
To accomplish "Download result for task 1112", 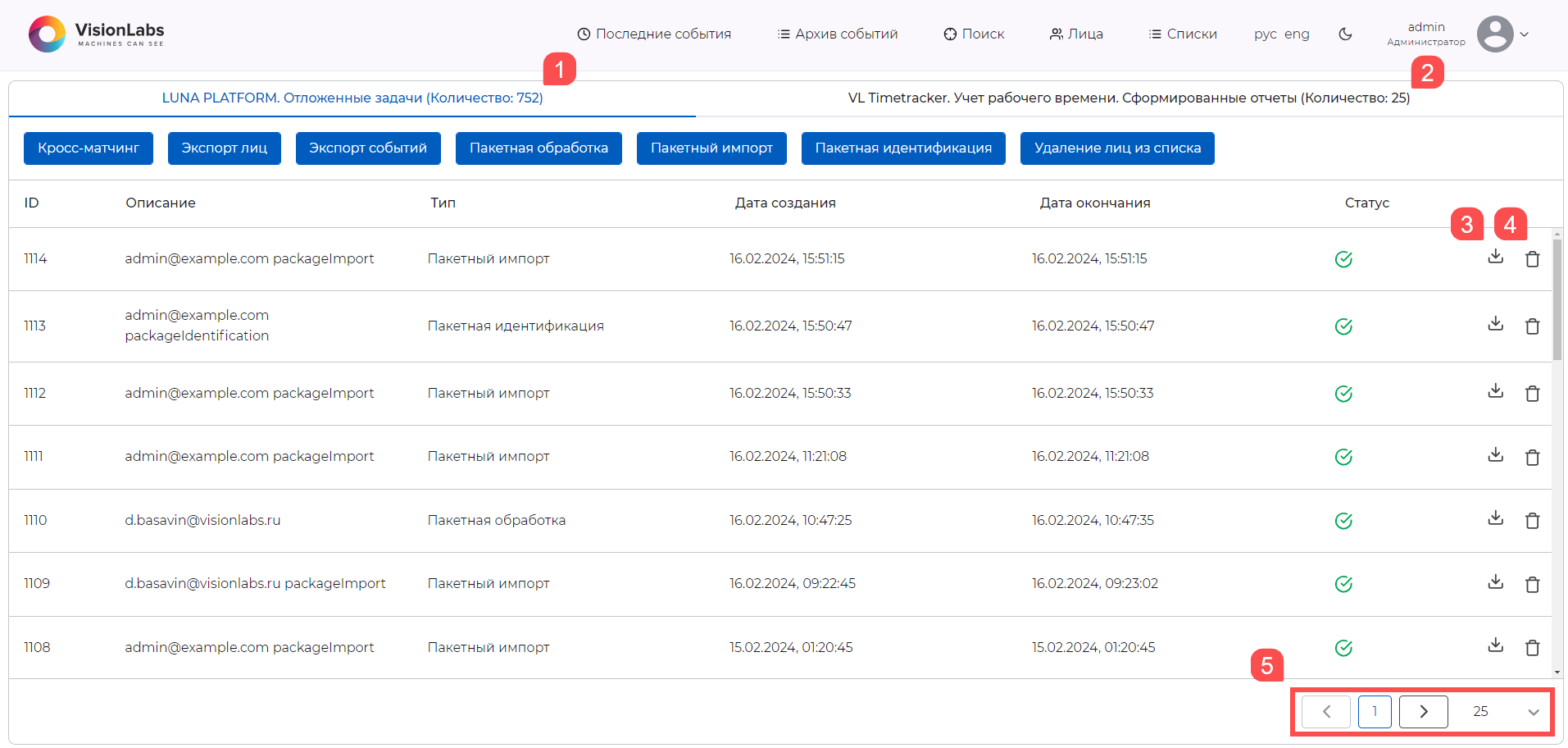I will [1496, 391].
